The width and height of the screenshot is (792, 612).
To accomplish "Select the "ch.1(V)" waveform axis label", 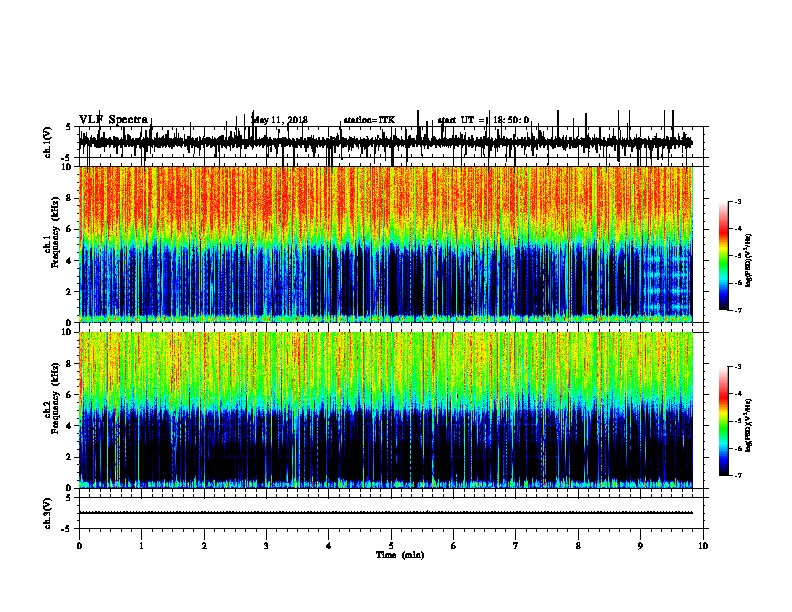I will point(48,142).
